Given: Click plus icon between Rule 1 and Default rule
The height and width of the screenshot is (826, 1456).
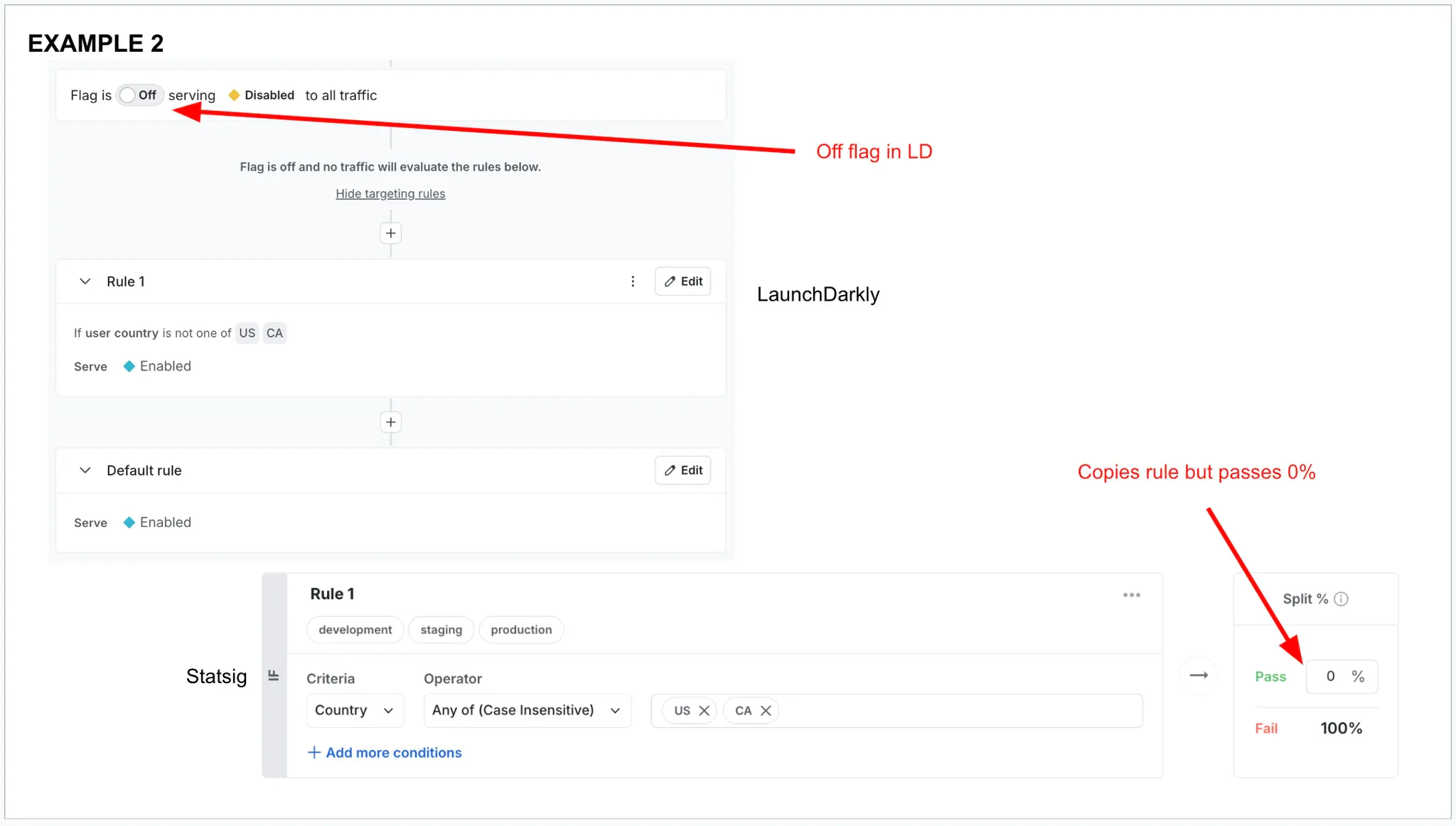Looking at the screenshot, I should point(390,422).
